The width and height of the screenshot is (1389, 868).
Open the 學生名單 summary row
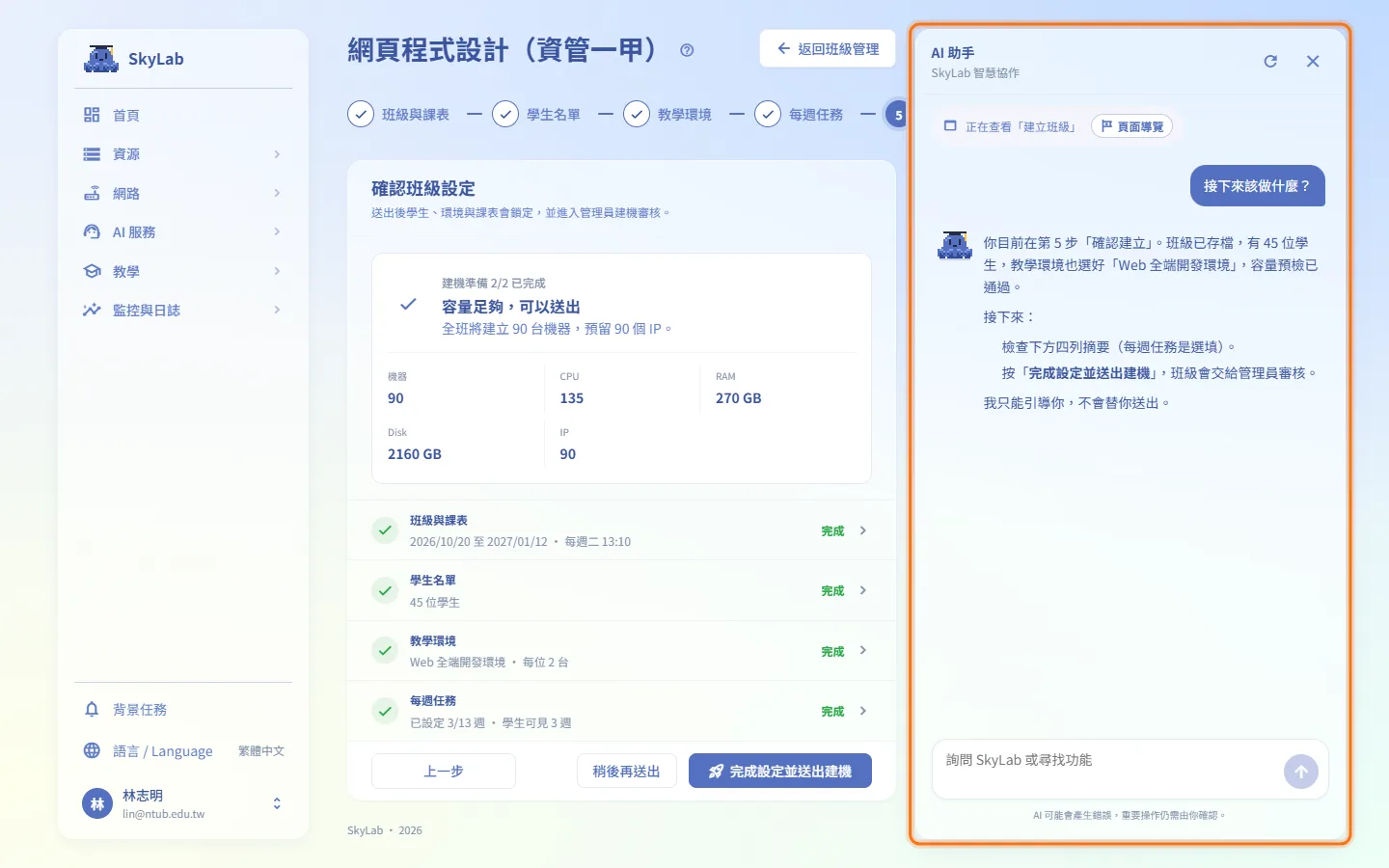tap(621, 590)
